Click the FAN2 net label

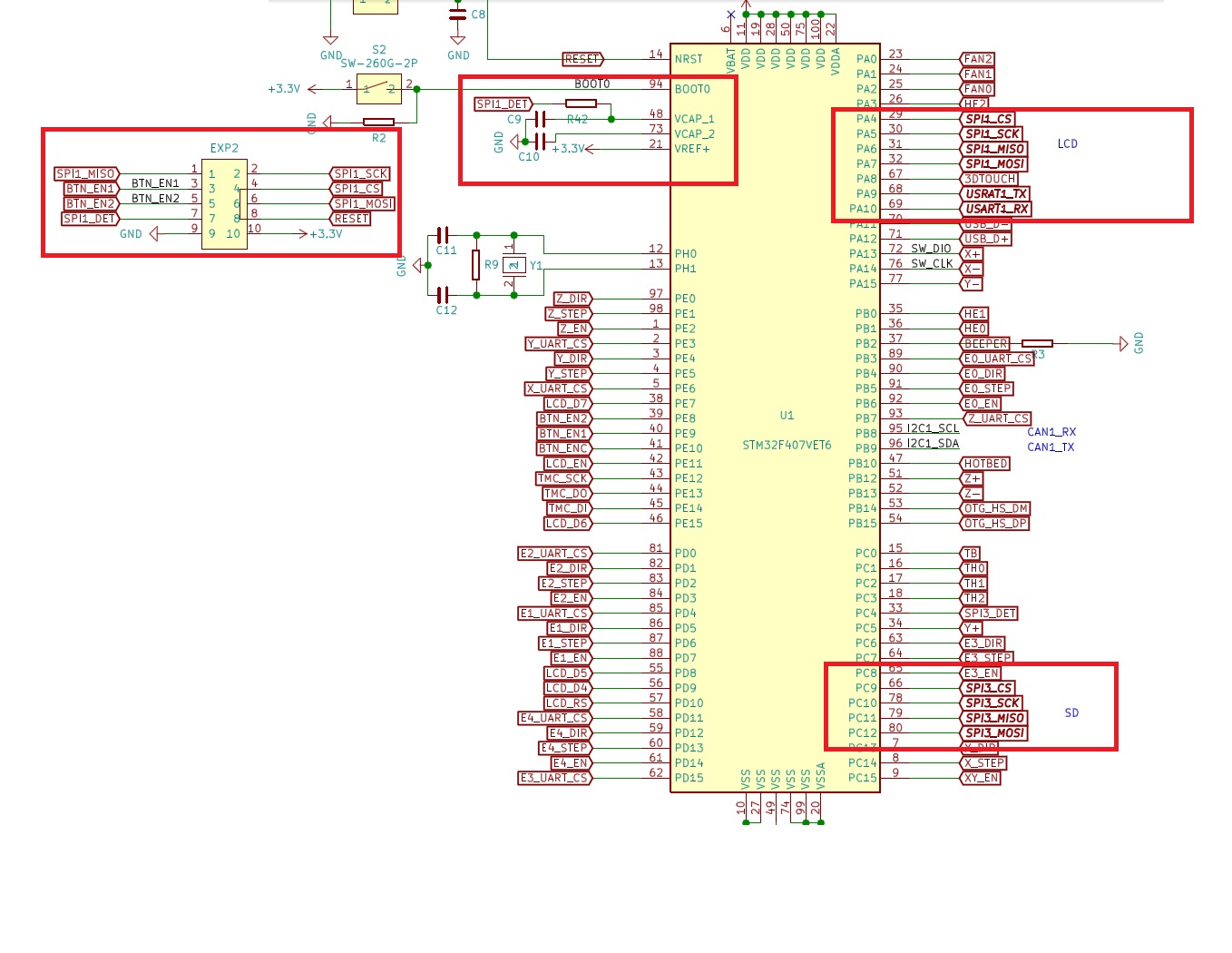(x=977, y=59)
